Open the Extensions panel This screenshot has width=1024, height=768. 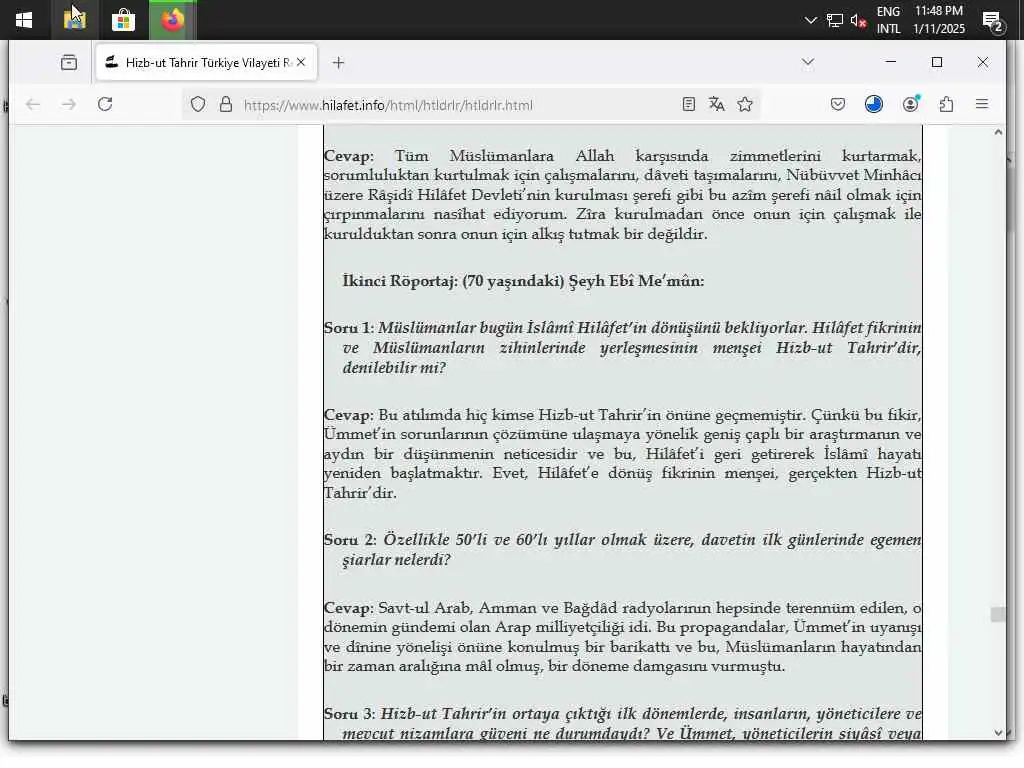pyautogui.click(x=946, y=104)
